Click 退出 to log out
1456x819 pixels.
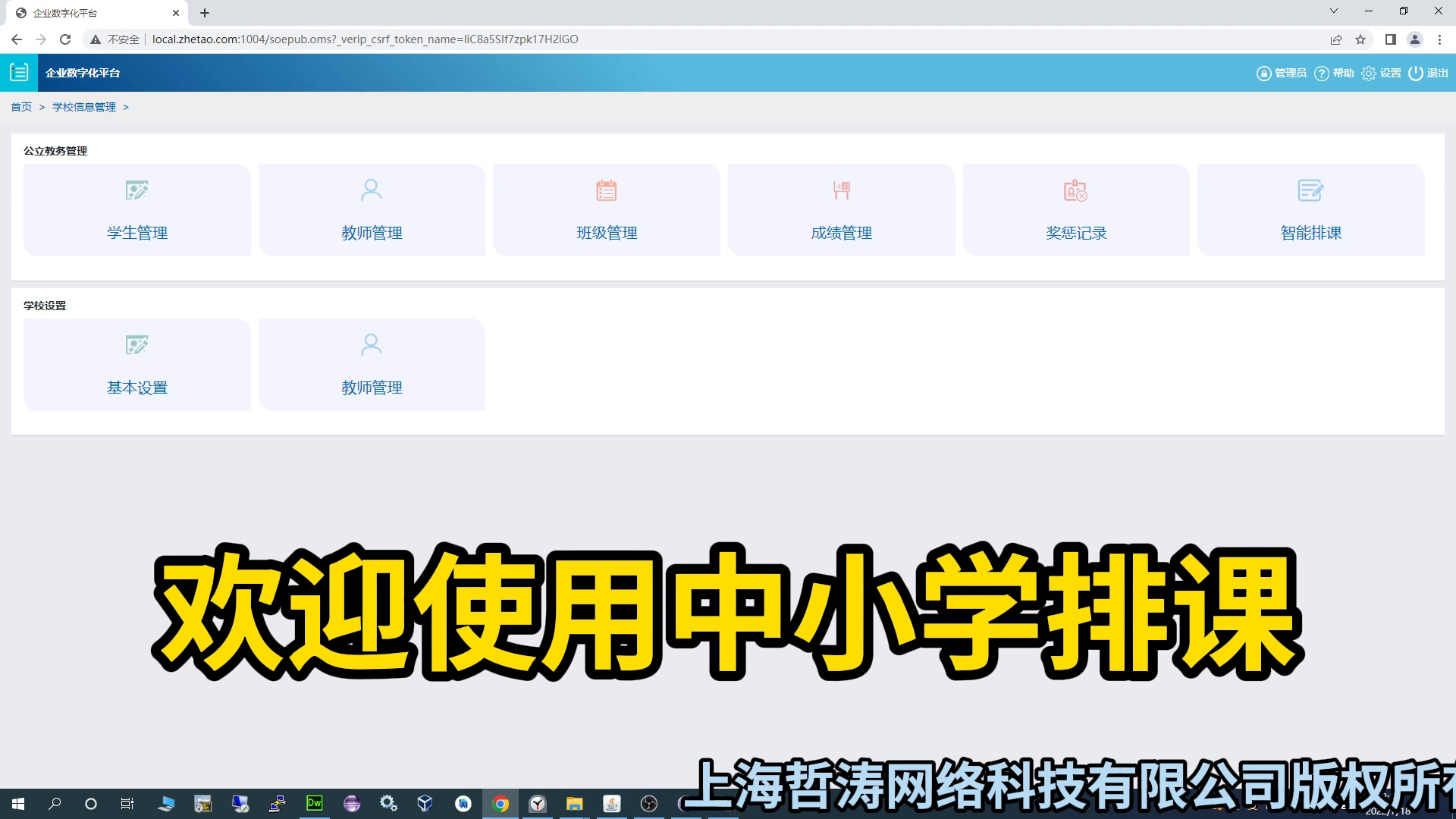click(x=1429, y=73)
